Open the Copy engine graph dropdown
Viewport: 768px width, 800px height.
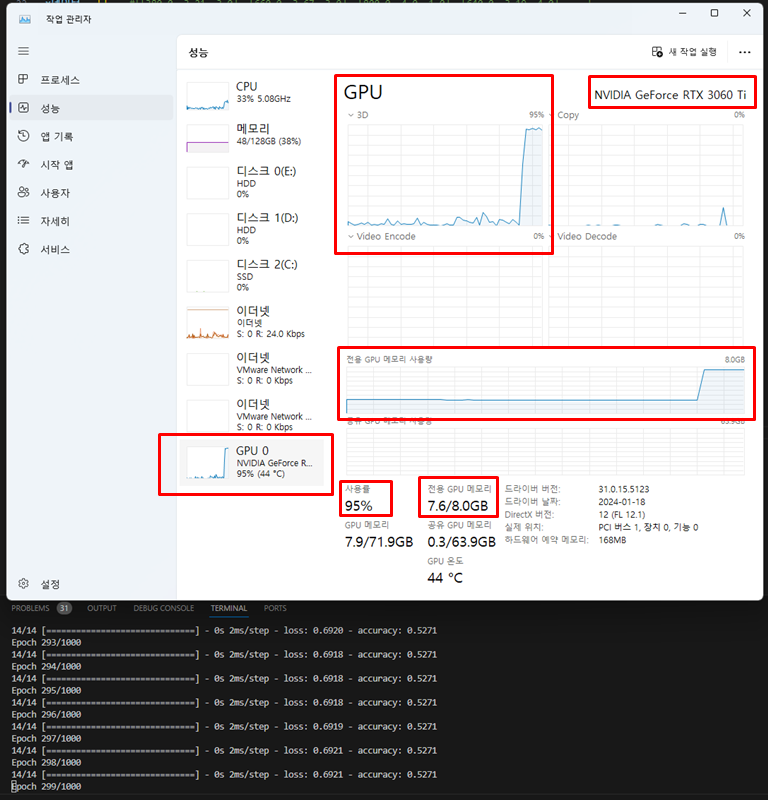click(x=551, y=115)
